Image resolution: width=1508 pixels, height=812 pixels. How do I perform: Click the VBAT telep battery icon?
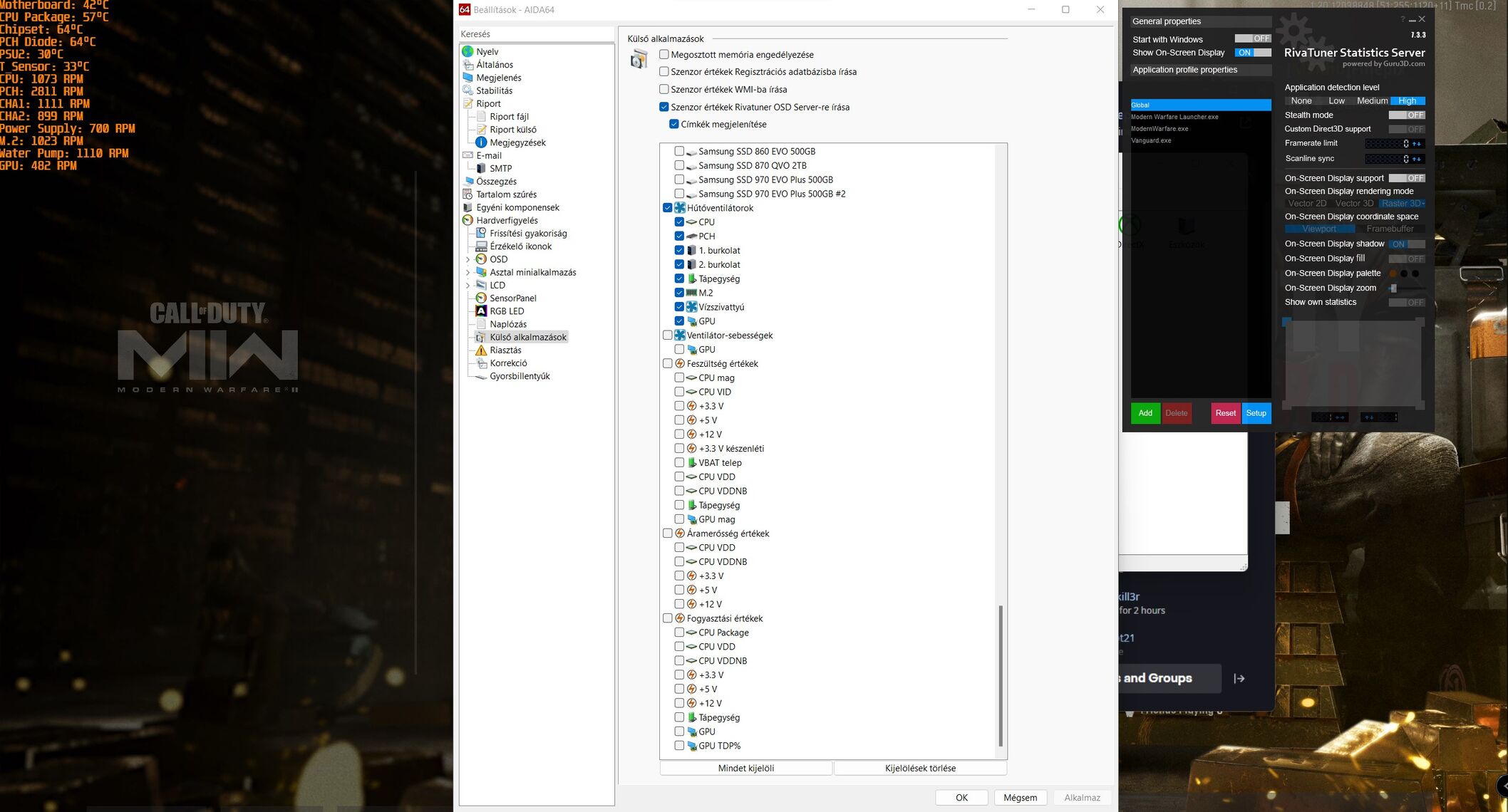point(691,462)
